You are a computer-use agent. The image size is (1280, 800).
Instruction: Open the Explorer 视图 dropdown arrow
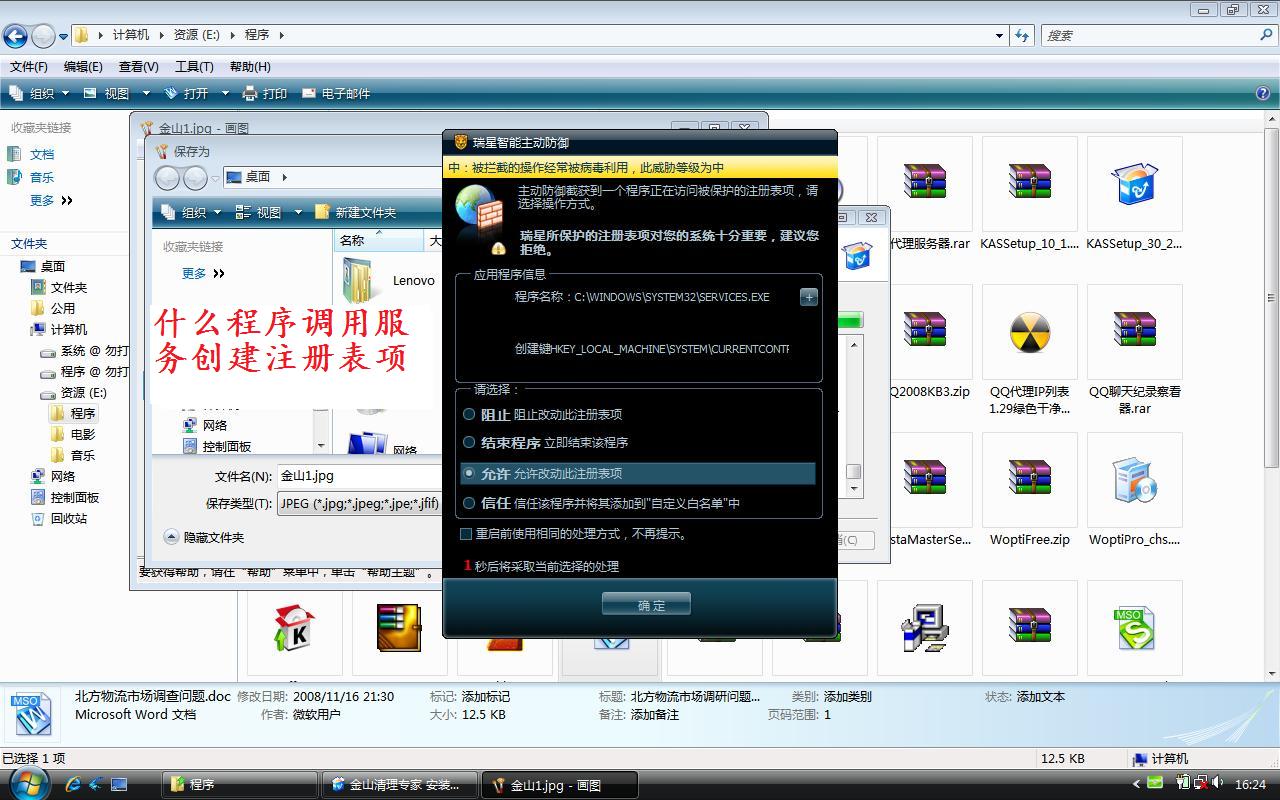tap(145, 93)
